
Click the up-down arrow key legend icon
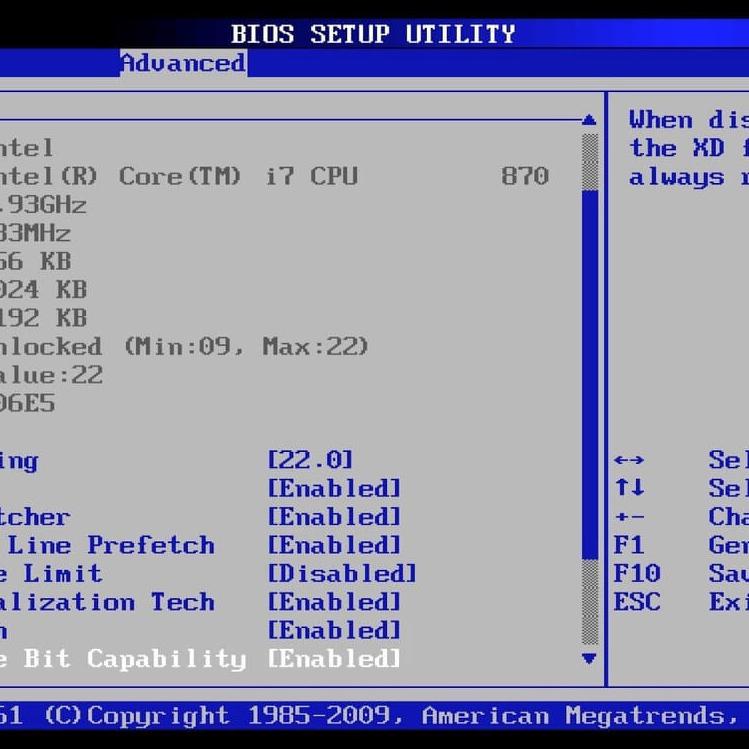coord(629,489)
